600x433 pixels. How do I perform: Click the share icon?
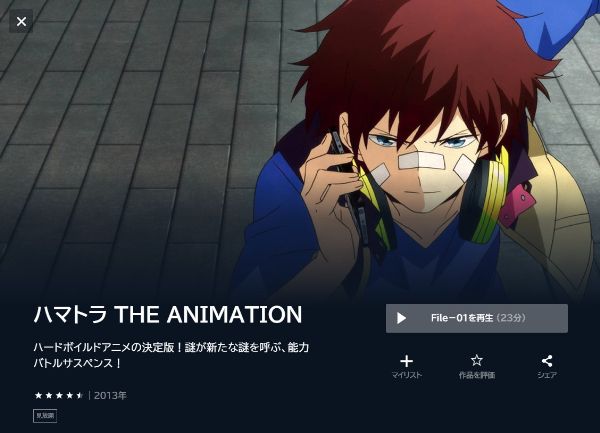547,361
